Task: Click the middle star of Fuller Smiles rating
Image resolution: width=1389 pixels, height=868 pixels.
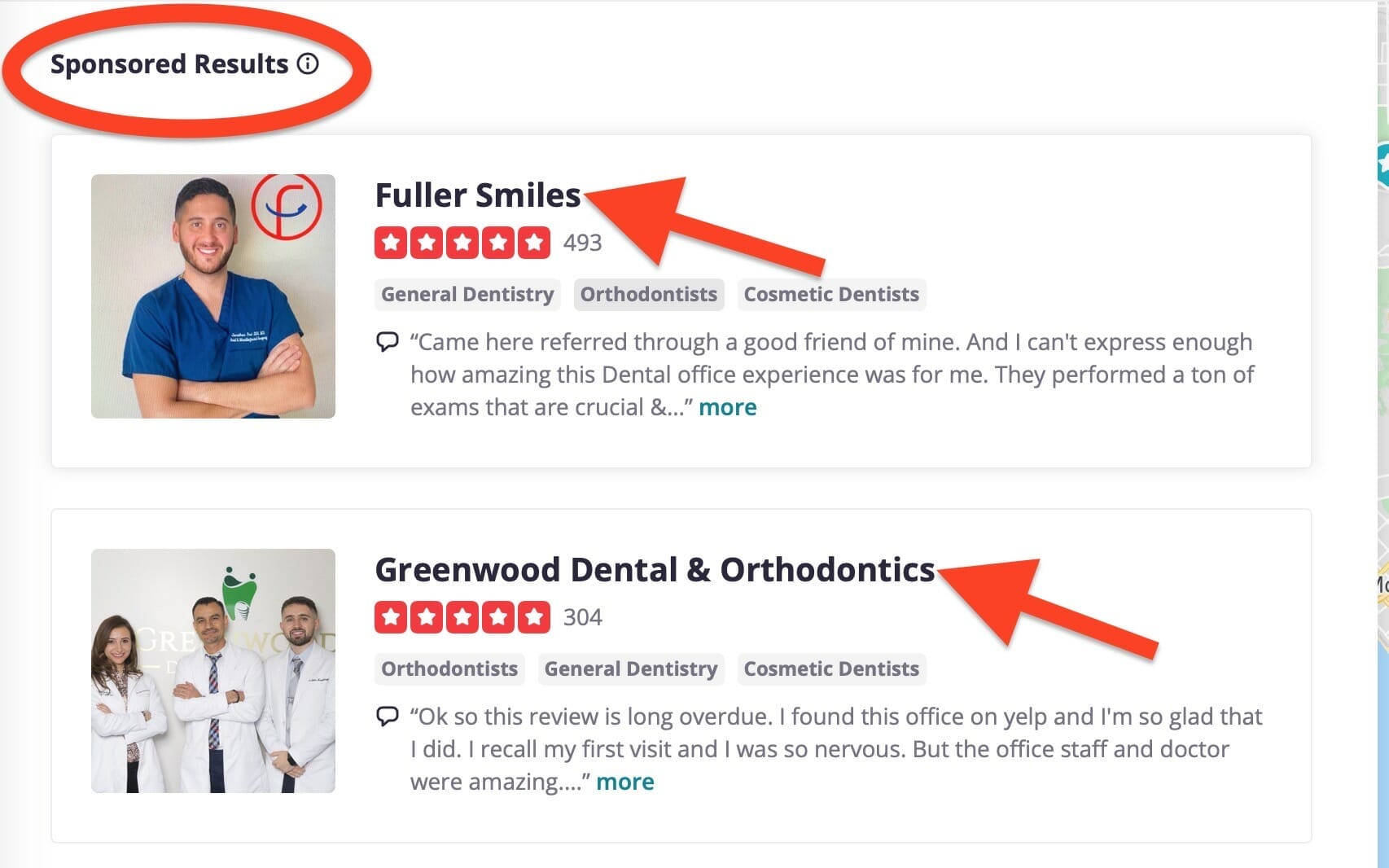Action: click(462, 242)
